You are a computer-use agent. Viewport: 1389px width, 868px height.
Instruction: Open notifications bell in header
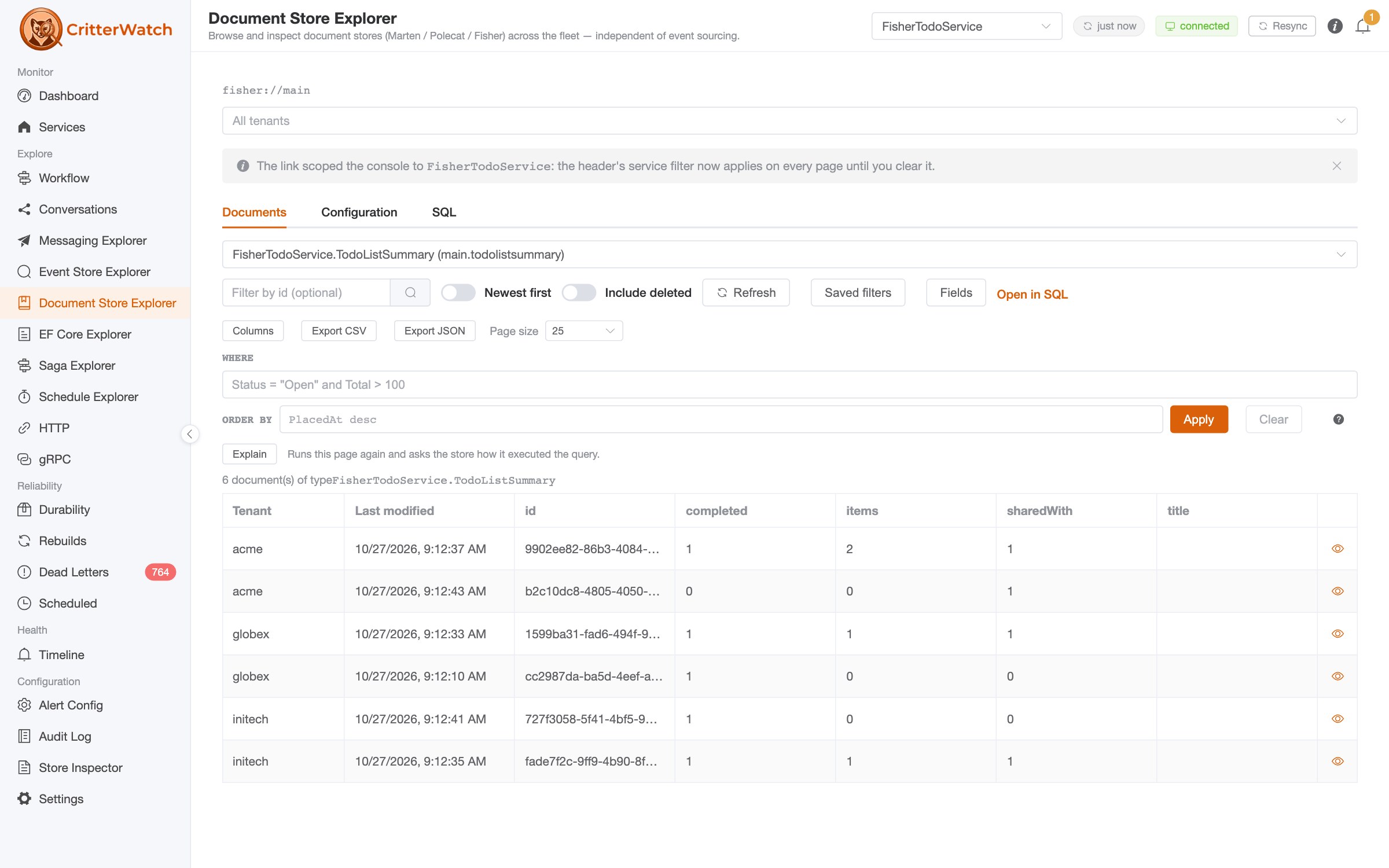[x=1363, y=26]
